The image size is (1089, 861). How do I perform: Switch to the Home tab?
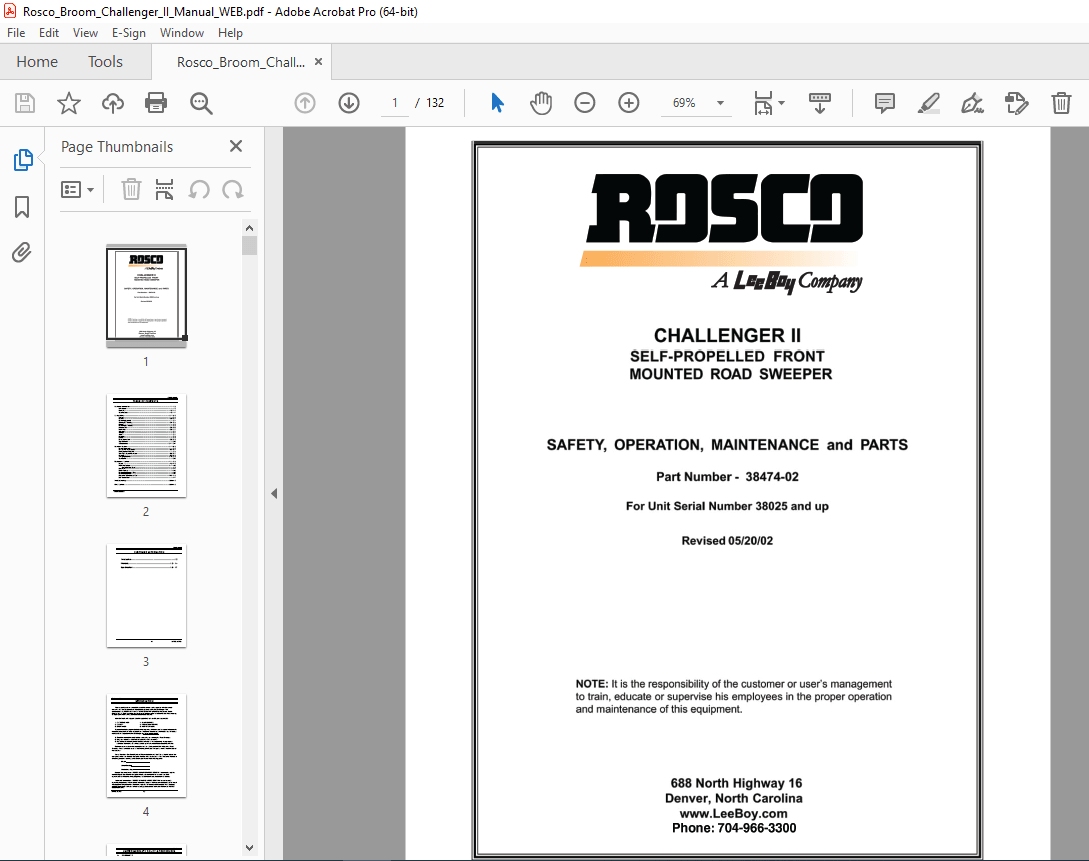36,61
